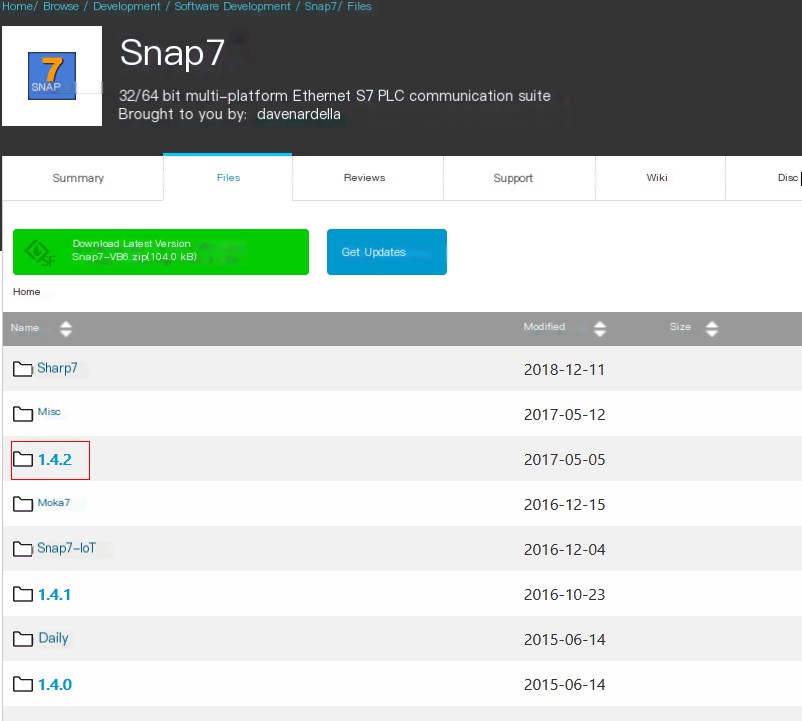
Task: Sort files by Modified date arrows
Action: [600, 328]
